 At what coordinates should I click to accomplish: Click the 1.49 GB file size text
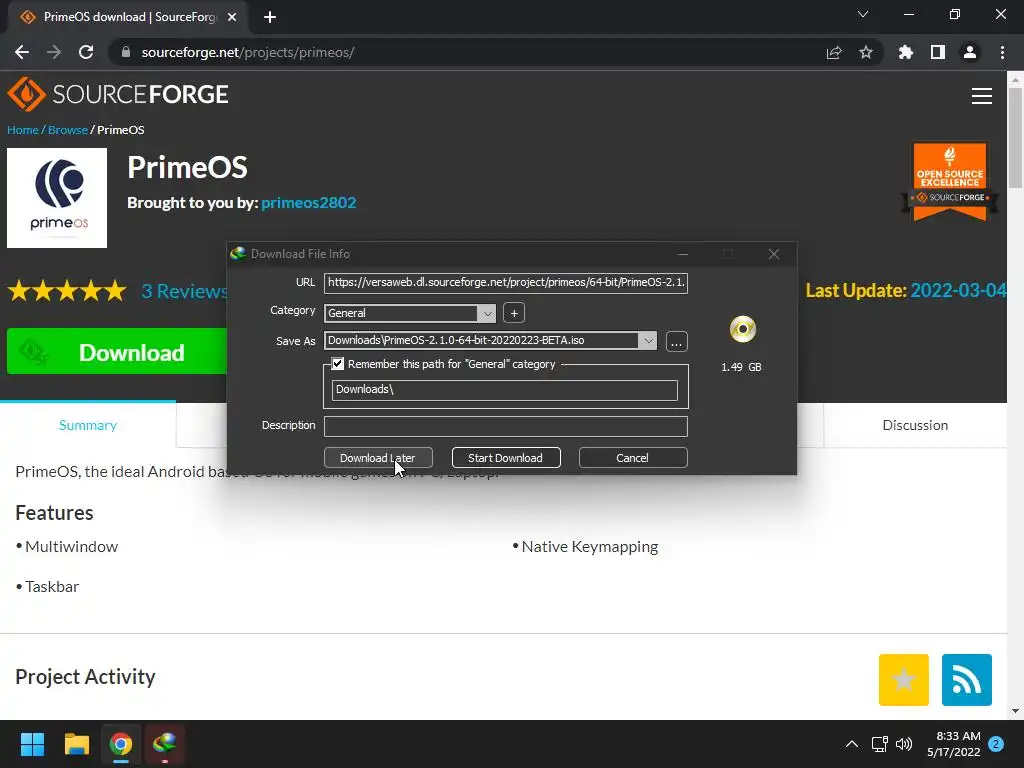tap(741, 367)
